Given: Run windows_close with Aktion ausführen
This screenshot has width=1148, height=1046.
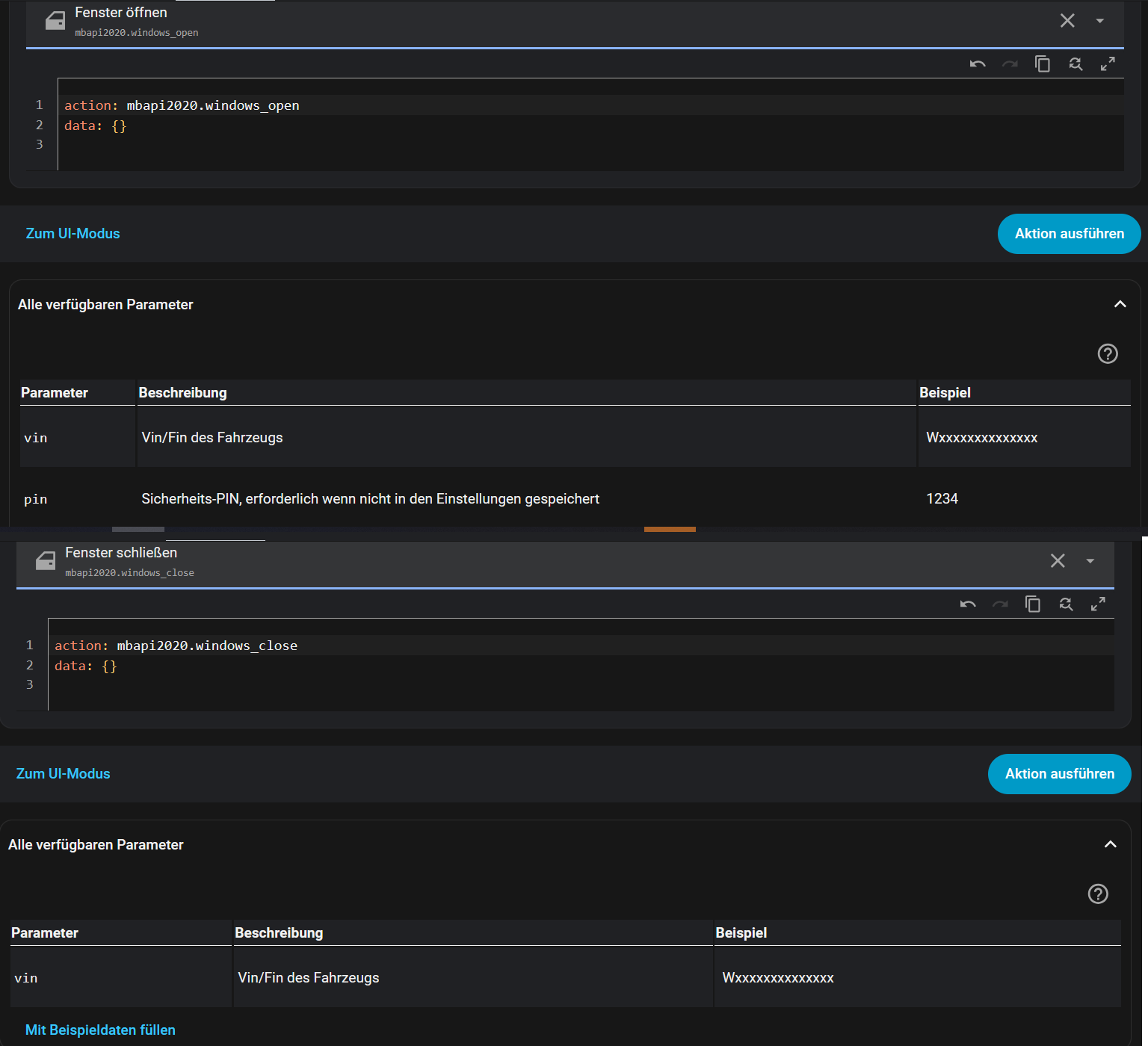Looking at the screenshot, I should 1059,774.
